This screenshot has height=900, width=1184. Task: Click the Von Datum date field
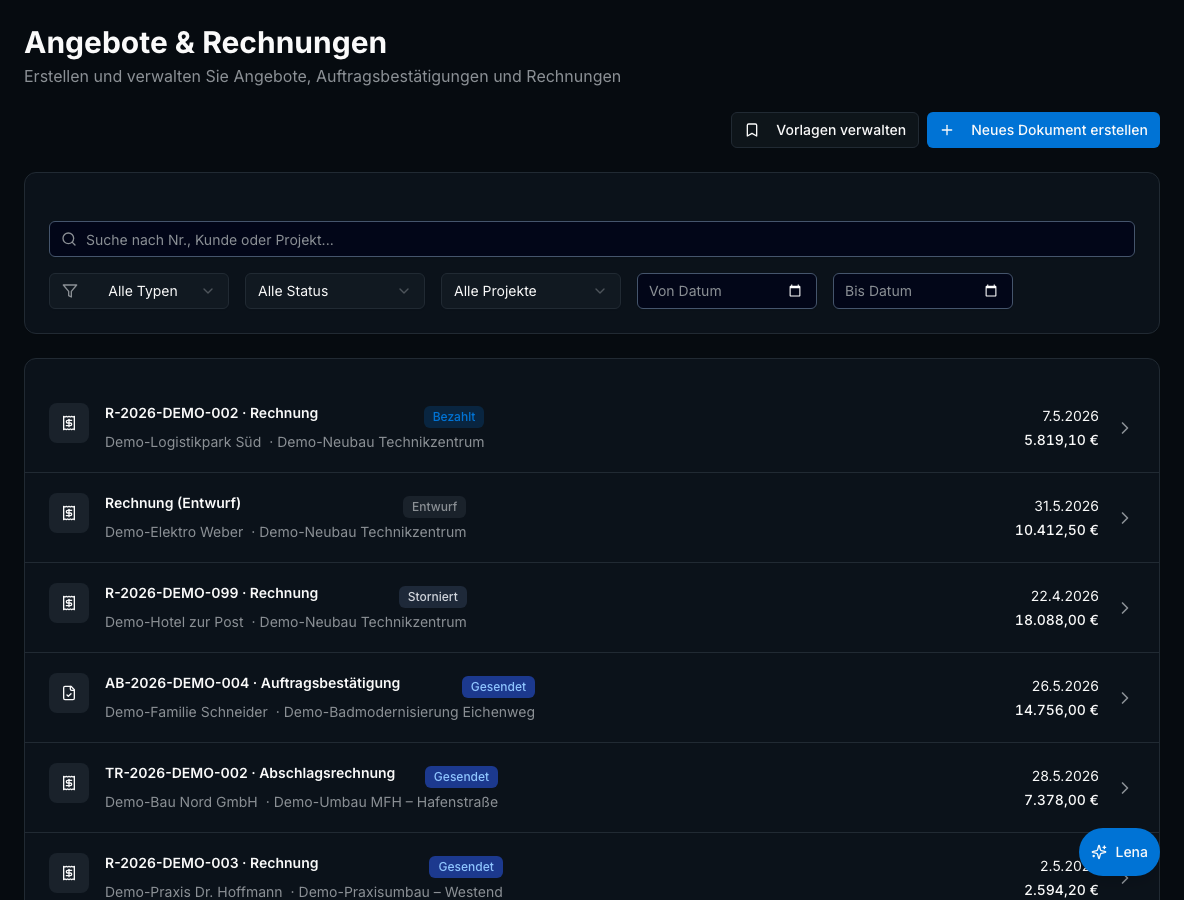[726, 291]
